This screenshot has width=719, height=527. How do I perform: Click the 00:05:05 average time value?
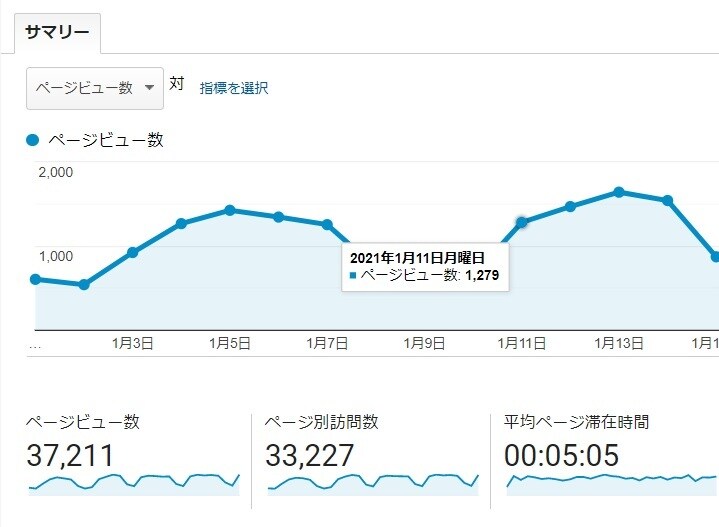(562, 455)
